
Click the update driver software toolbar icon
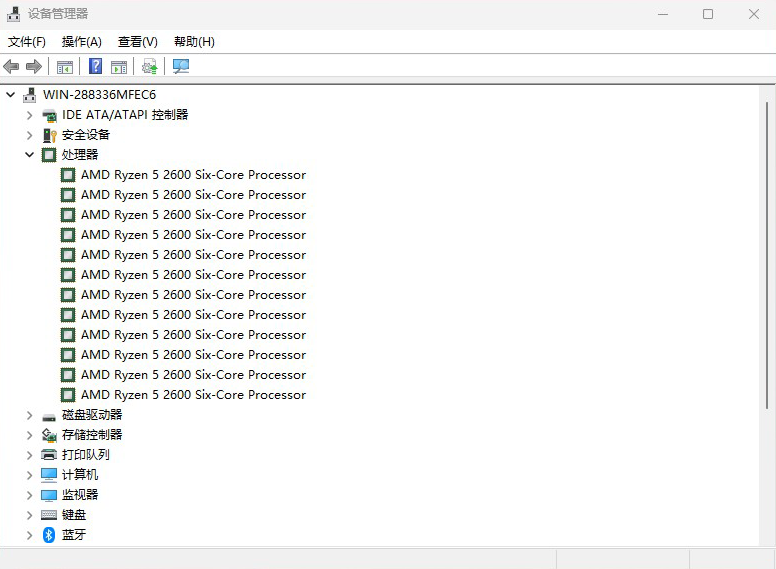click(149, 66)
